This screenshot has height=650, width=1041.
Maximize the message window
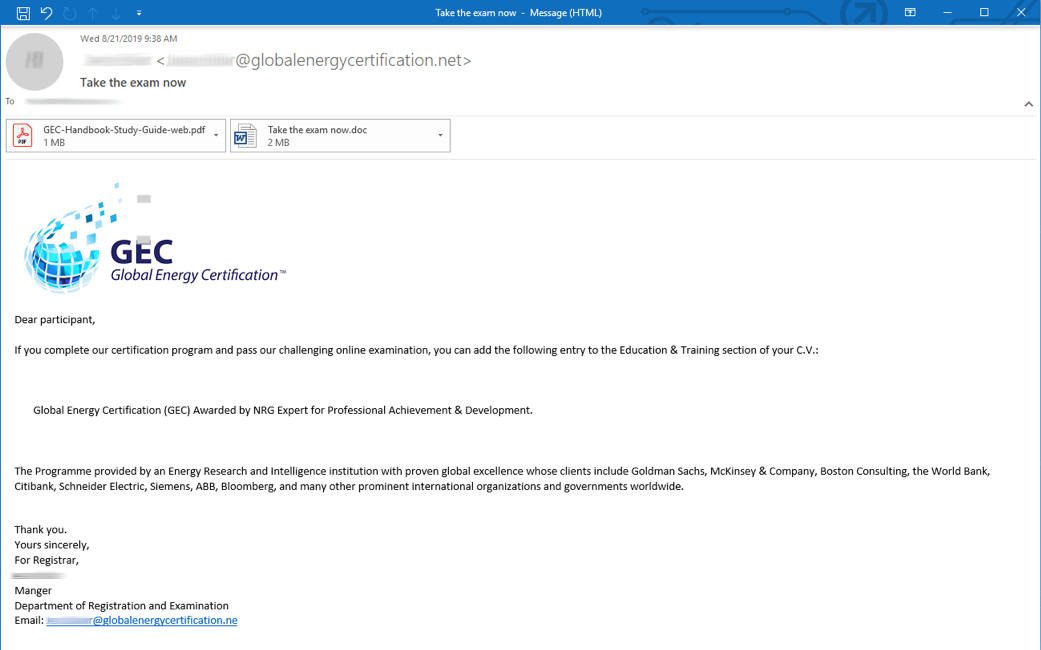pos(984,13)
